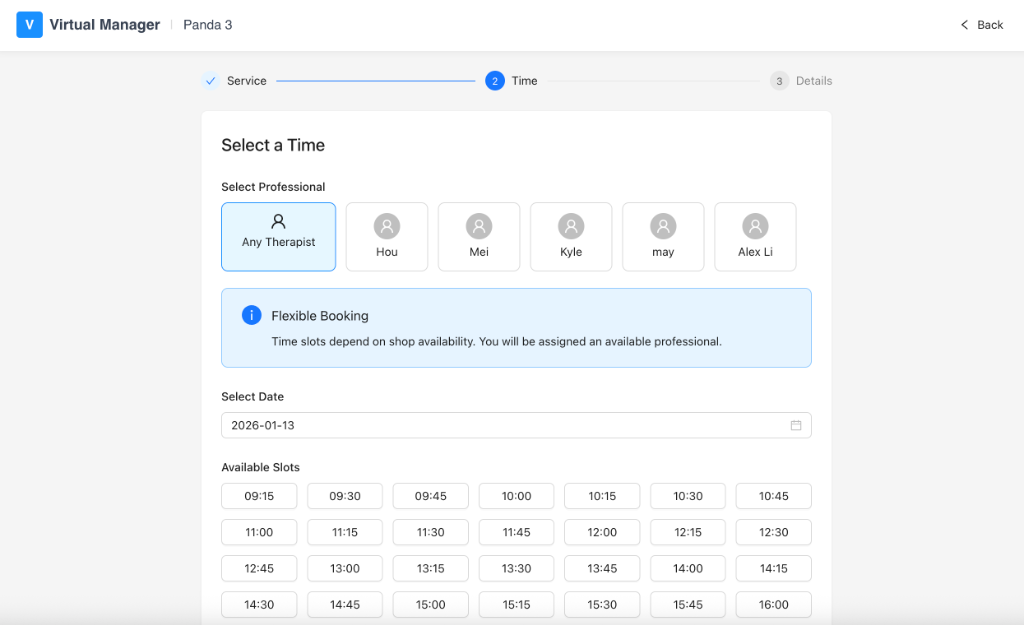Image resolution: width=1024 pixels, height=625 pixels.
Task: Choose the 15:30 time
Action: coord(602,605)
